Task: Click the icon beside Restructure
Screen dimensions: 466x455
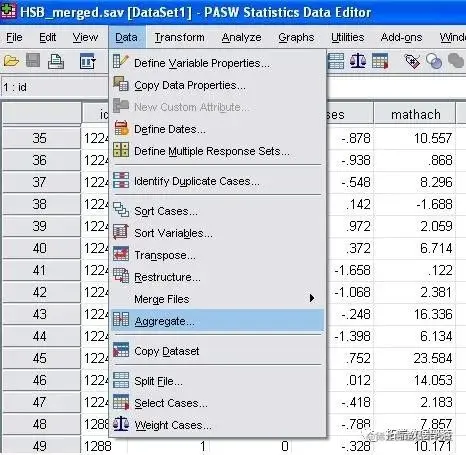Action: 121,276
